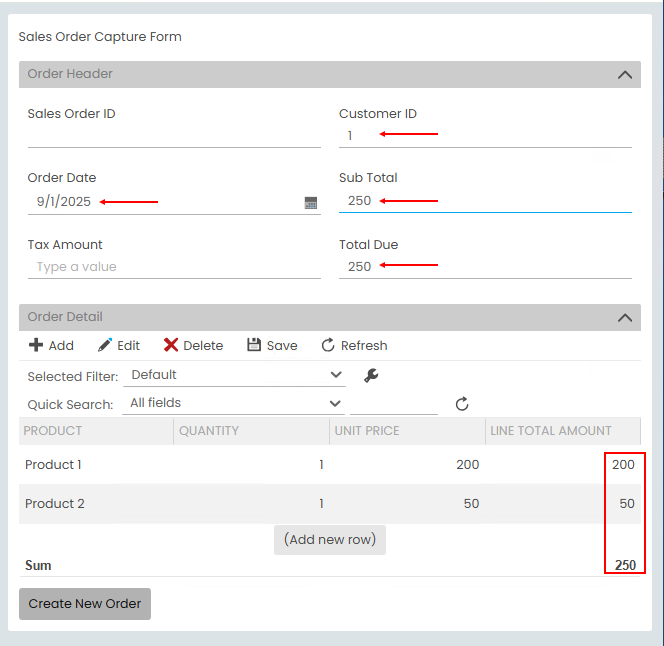
Task: Focus the Tax Amount input field
Action: pos(174,267)
